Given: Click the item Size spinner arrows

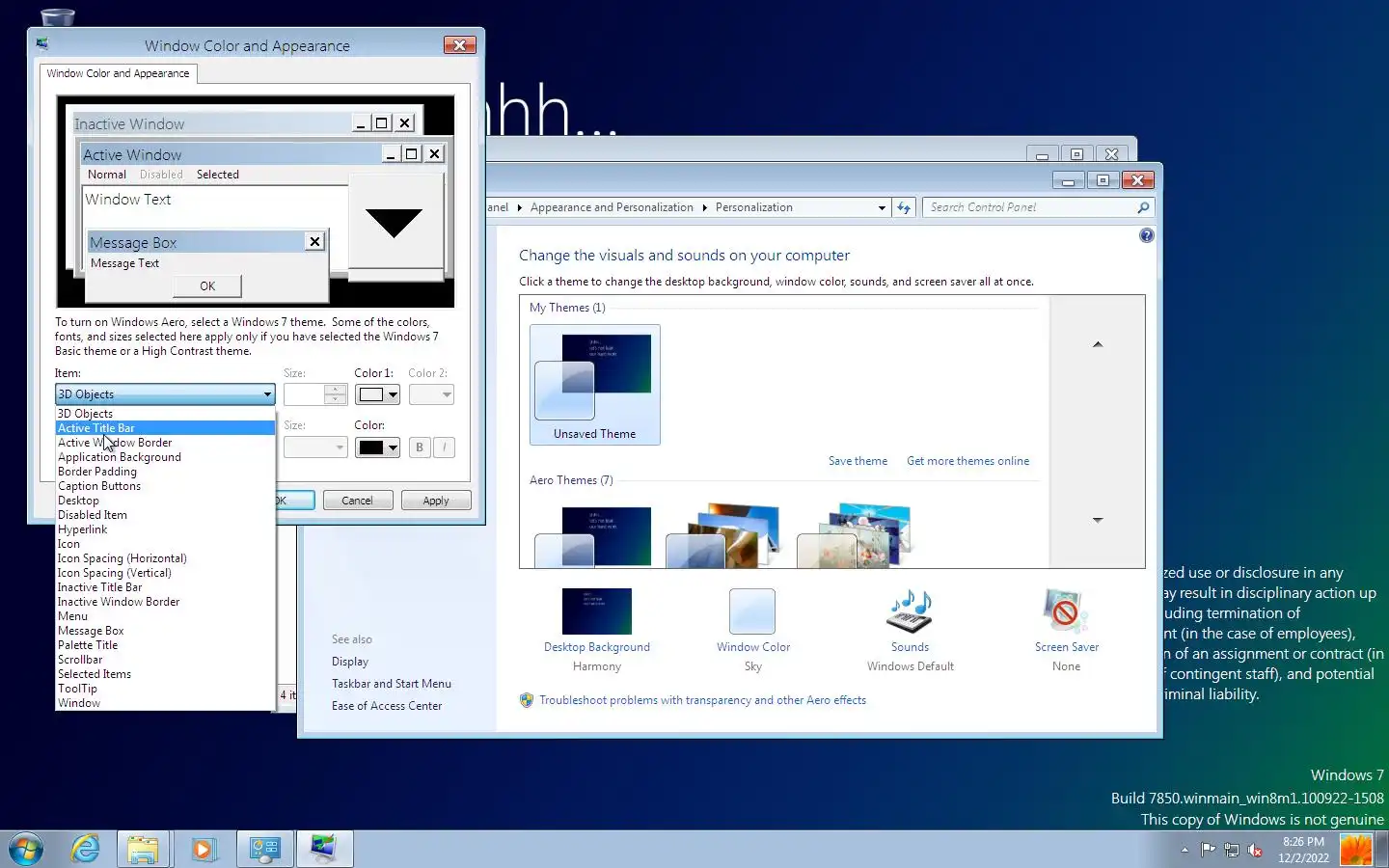Looking at the screenshot, I should click(x=336, y=394).
